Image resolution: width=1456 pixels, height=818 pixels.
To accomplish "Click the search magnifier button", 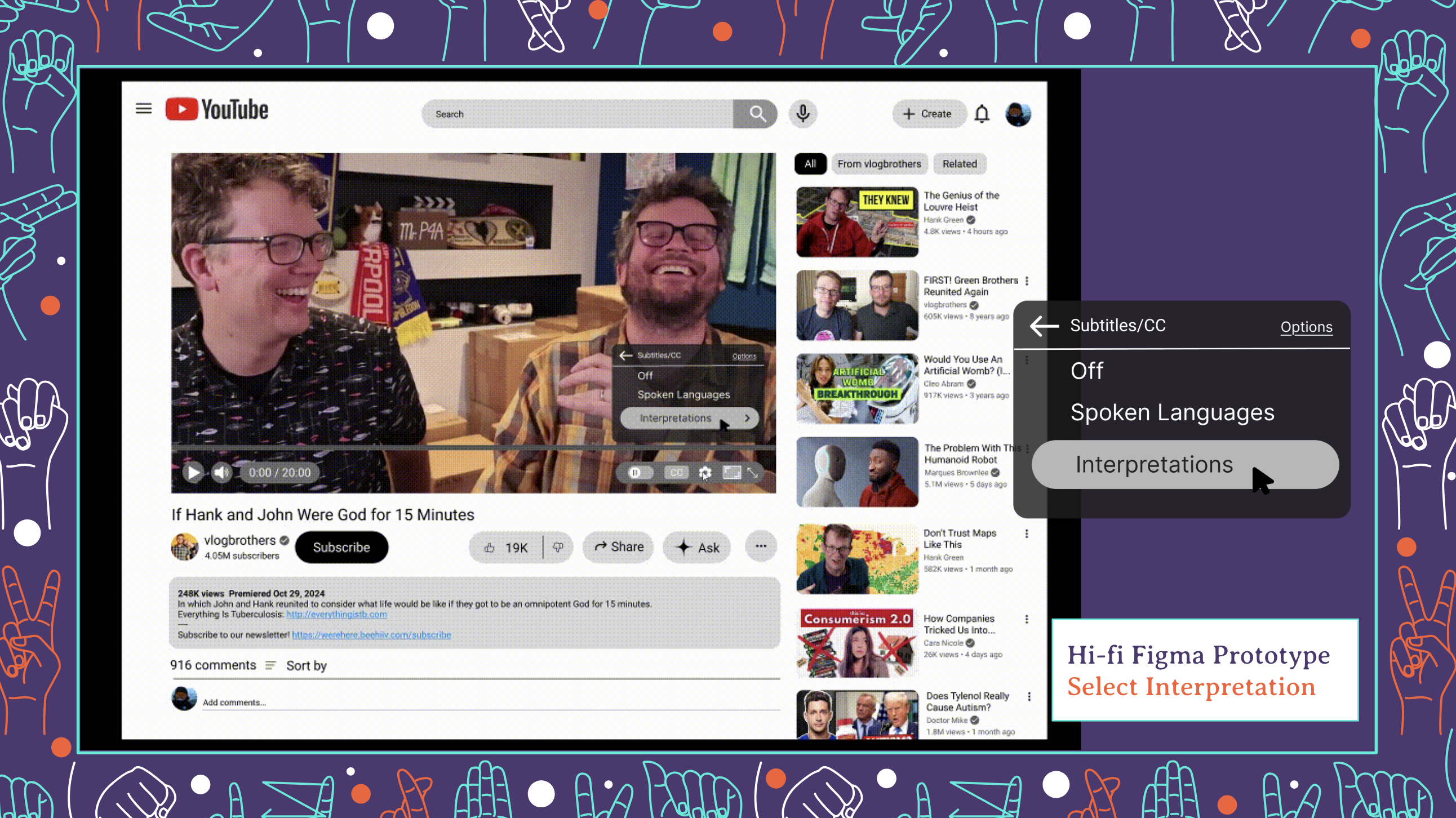I will coord(757,114).
